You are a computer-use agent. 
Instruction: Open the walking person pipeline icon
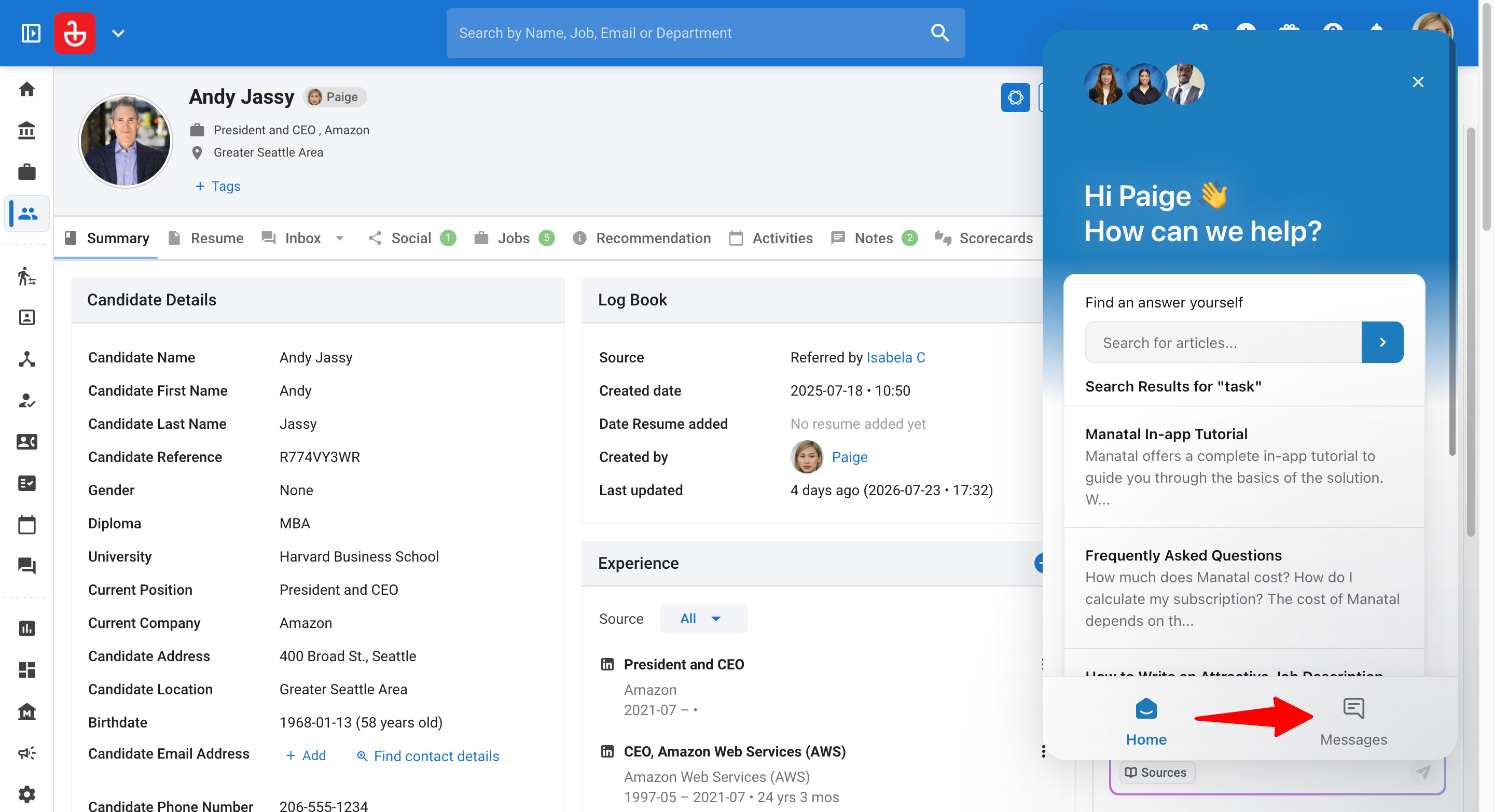pyautogui.click(x=26, y=276)
